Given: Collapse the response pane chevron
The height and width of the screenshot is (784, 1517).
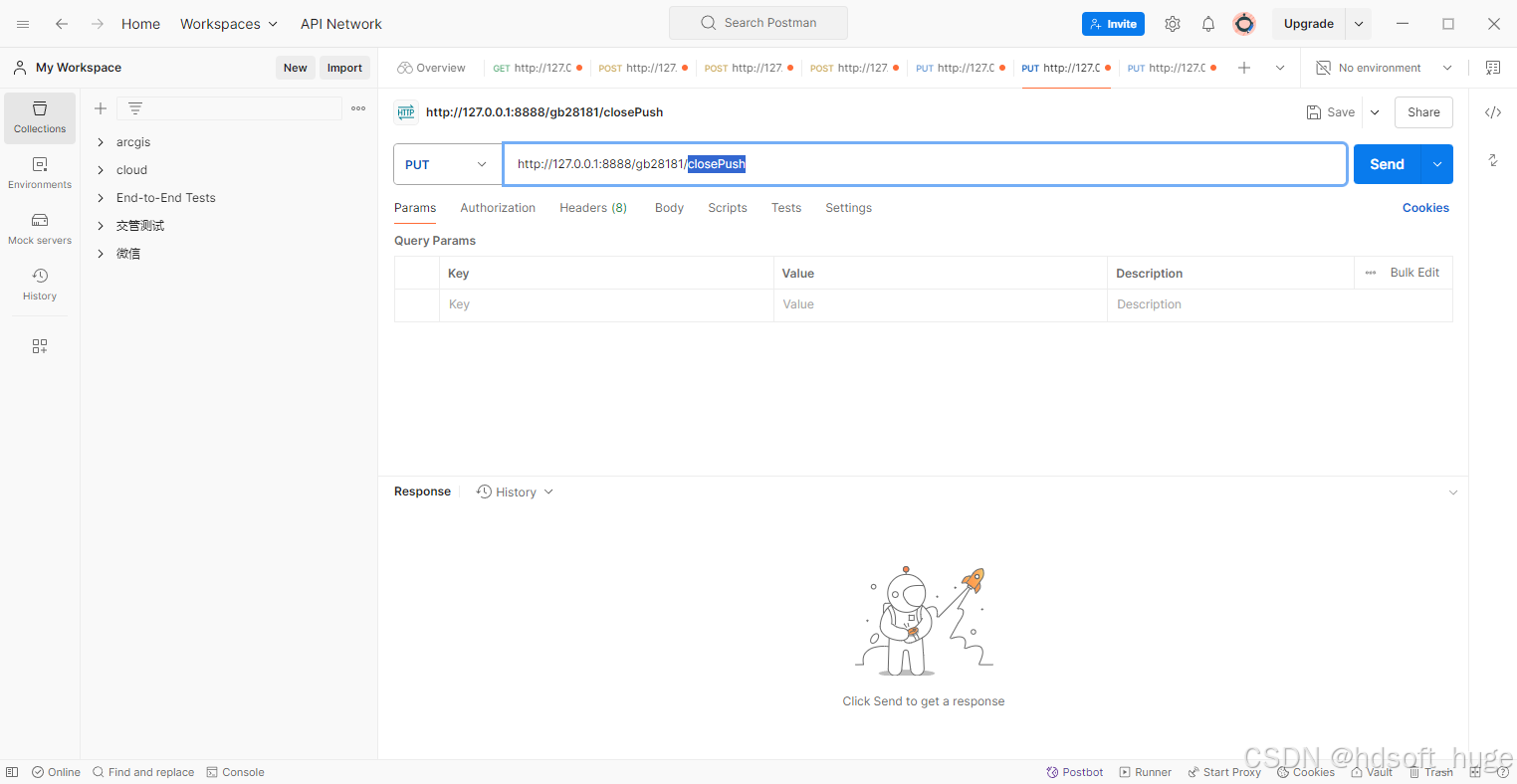Looking at the screenshot, I should tap(1453, 492).
